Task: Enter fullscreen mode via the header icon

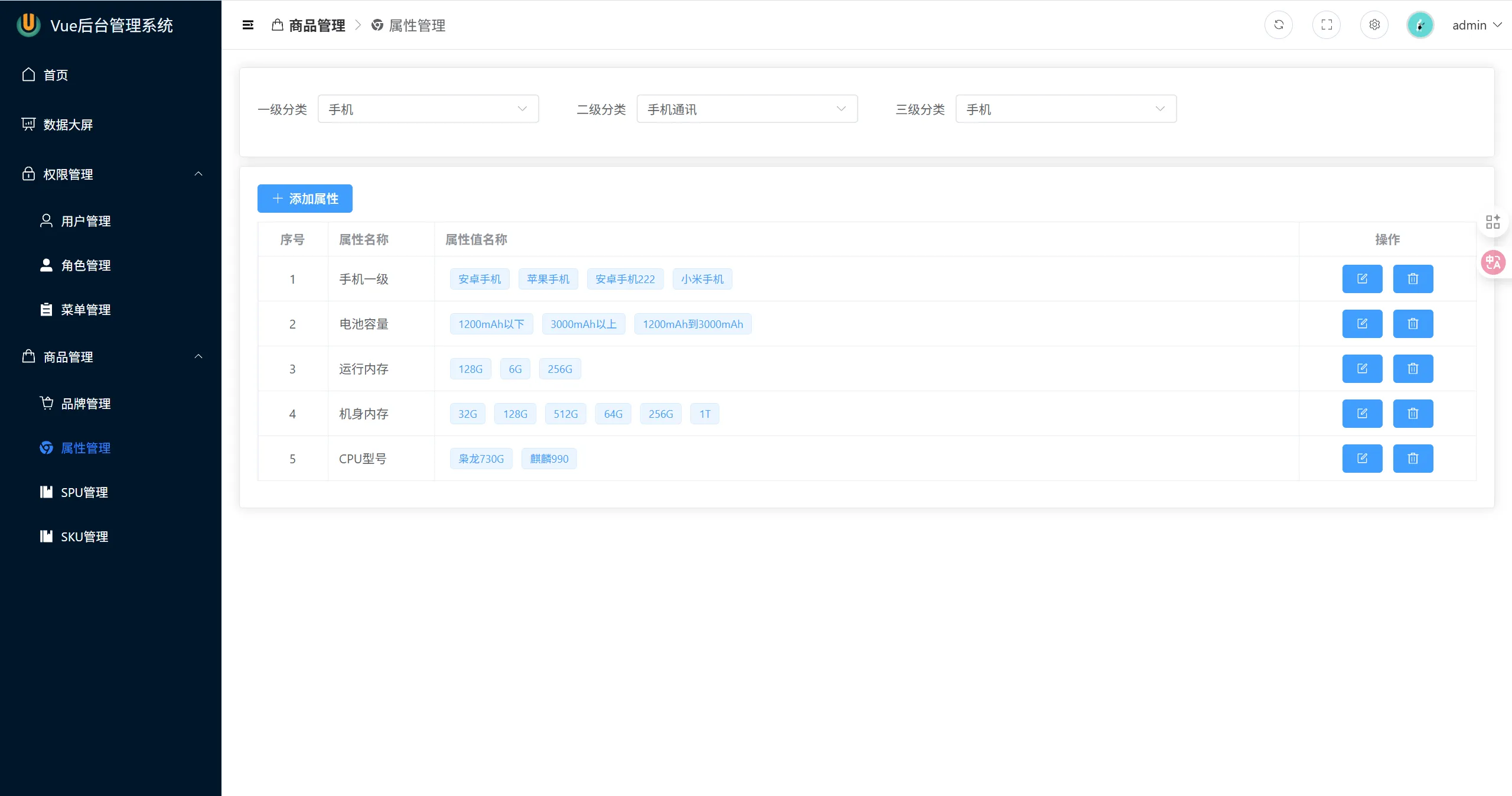Action: tap(1327, 25)
